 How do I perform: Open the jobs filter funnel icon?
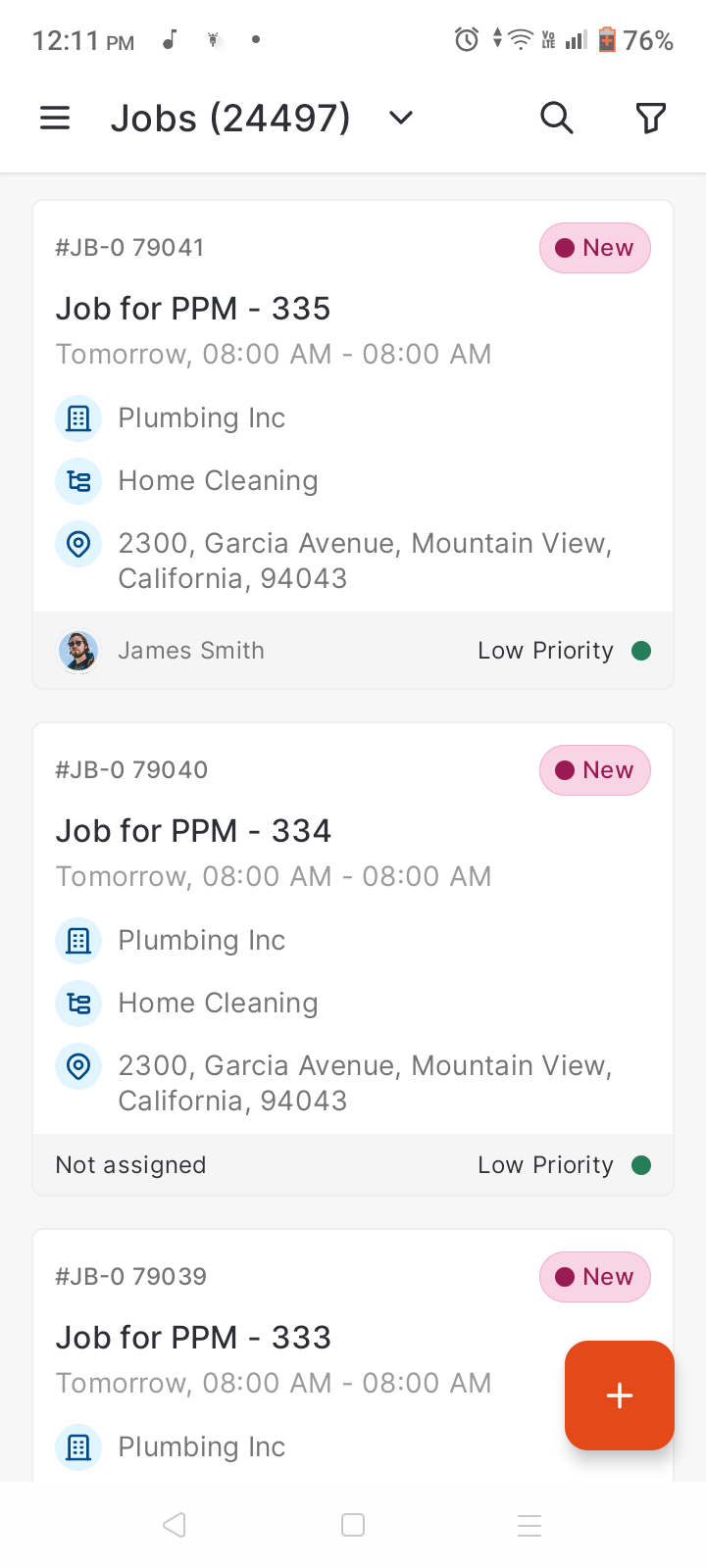click(x=651, y=118)
